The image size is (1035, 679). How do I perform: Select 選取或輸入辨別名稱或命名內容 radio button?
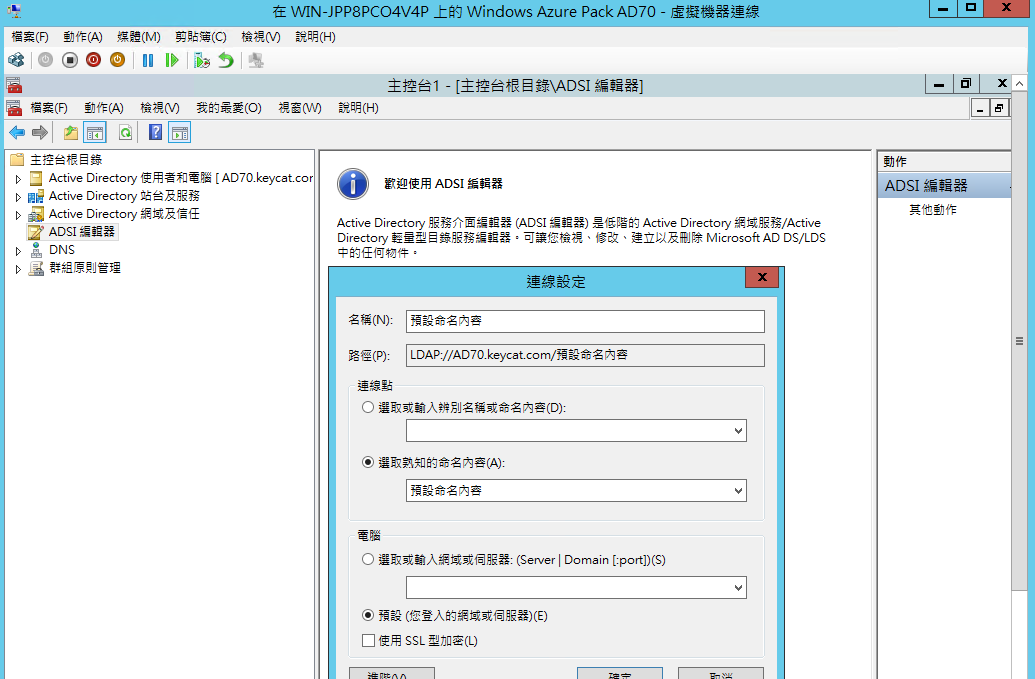368,408
